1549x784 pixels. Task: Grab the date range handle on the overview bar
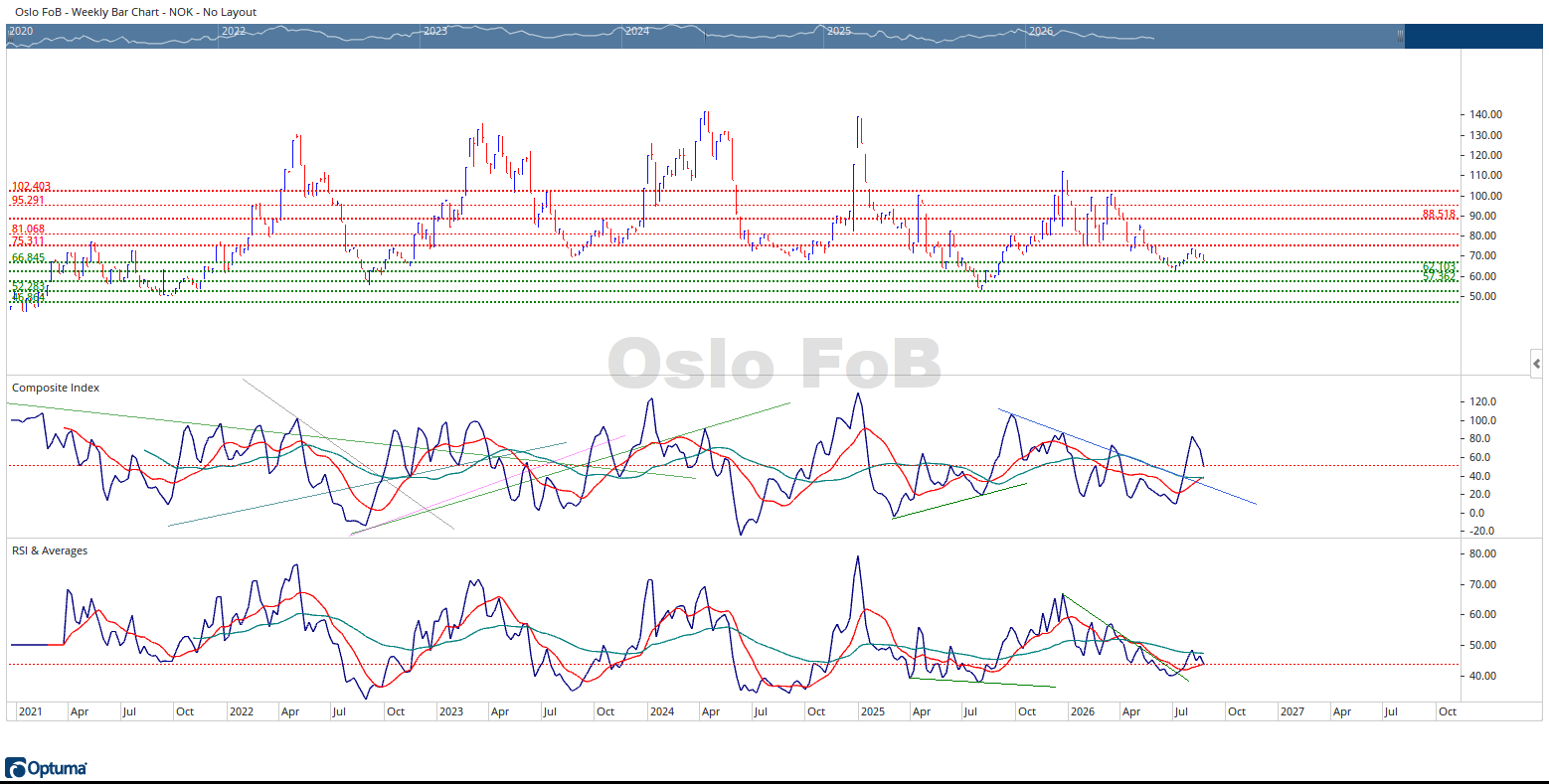pos(1400,35)
